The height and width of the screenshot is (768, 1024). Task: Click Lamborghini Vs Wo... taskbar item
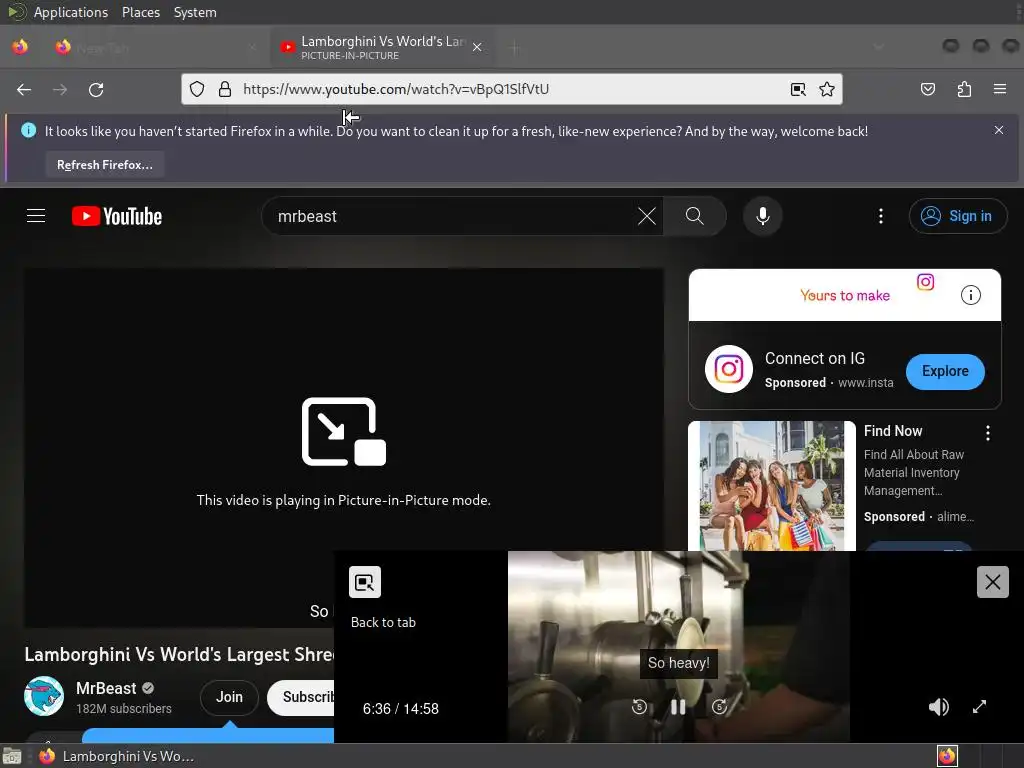pos(116,756)
